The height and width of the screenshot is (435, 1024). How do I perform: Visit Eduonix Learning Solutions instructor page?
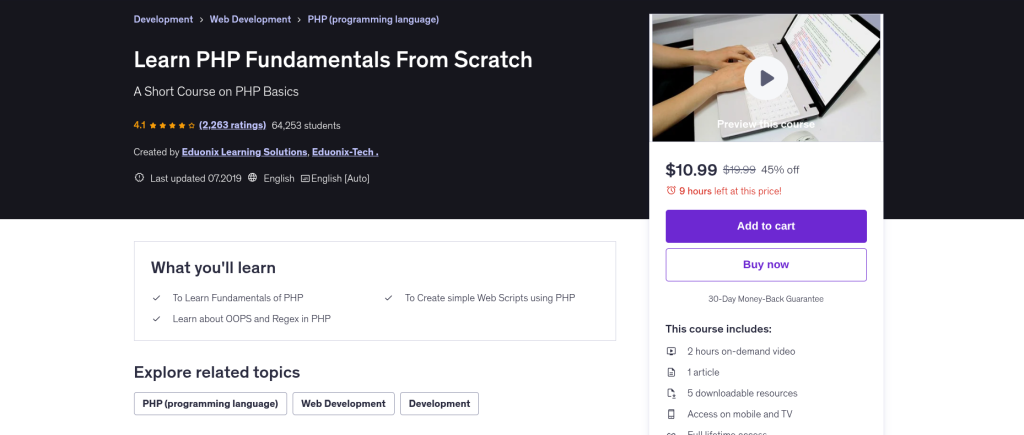(244, 152)
